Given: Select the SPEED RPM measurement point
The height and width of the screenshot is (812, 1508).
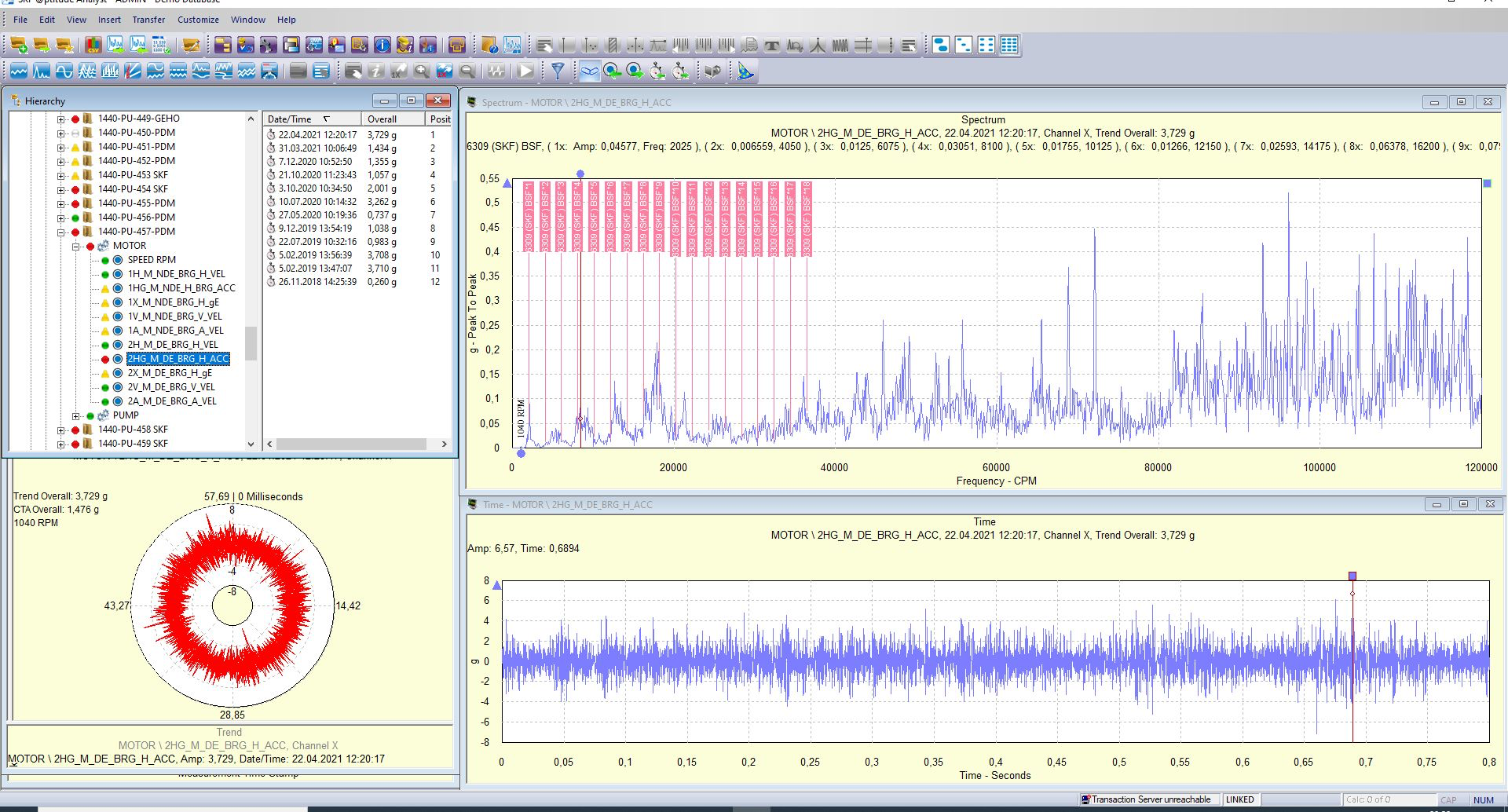Looking at the screenshot, I should tap(152, 260).
